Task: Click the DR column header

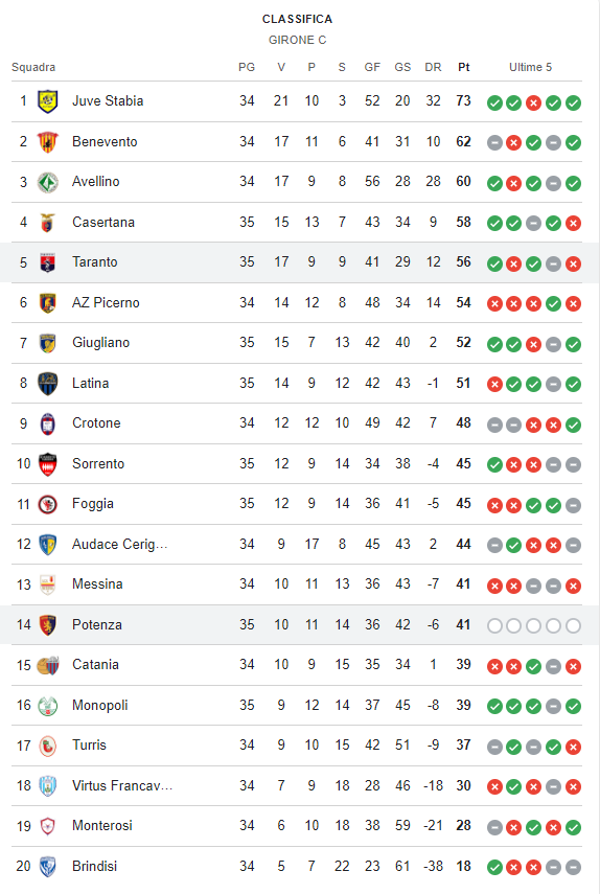Action: coord(433,67)
